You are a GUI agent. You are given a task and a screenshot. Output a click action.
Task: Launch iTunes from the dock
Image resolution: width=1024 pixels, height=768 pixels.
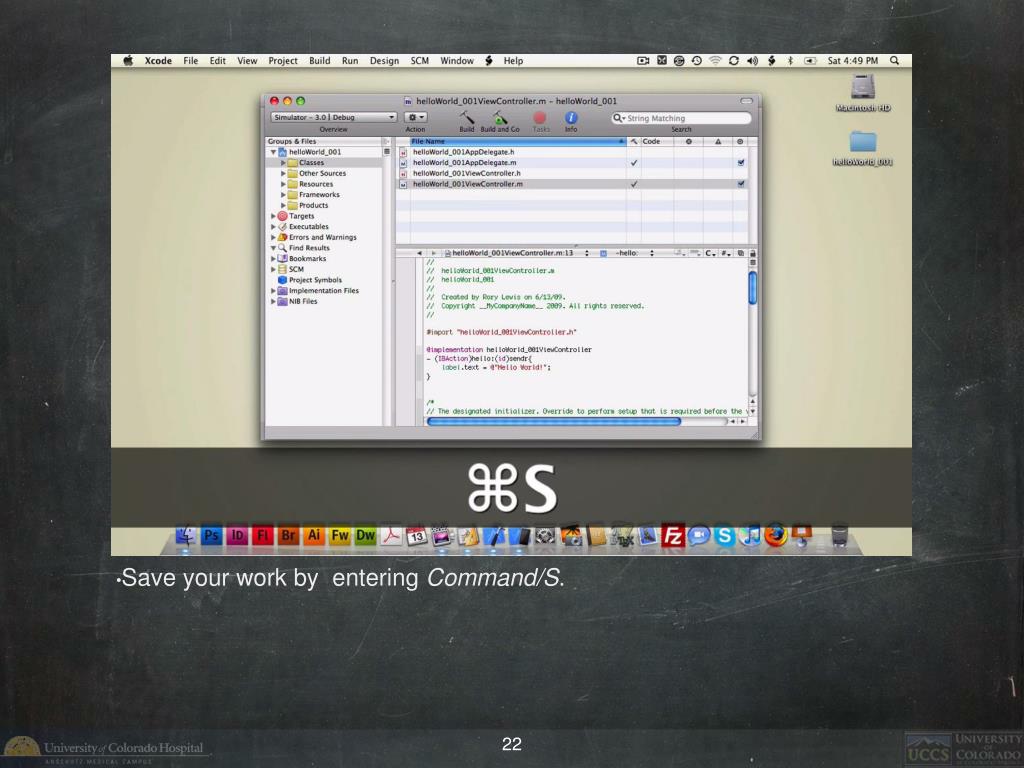pyautogui.click(x=750, y=536)
